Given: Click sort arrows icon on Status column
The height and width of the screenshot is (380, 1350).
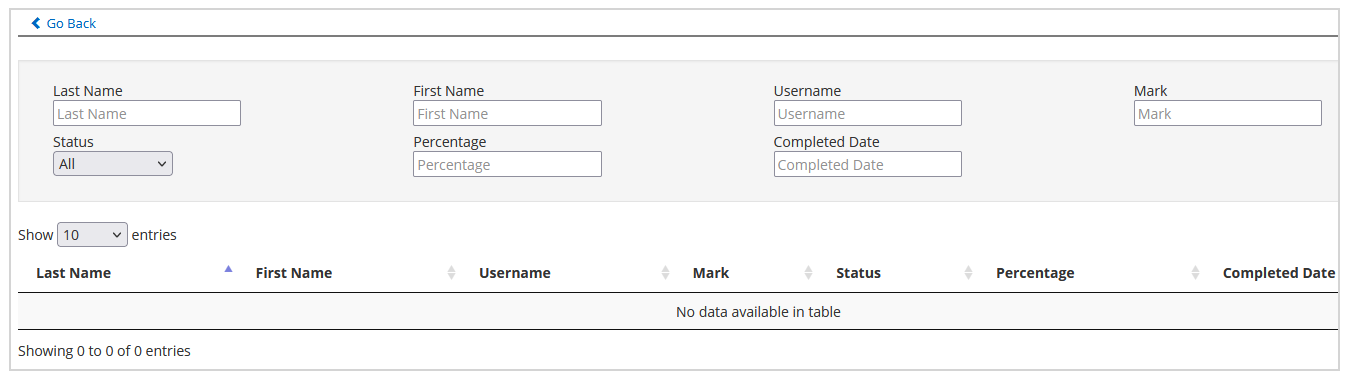Looking at the screenshot, I should pos(969,273).
